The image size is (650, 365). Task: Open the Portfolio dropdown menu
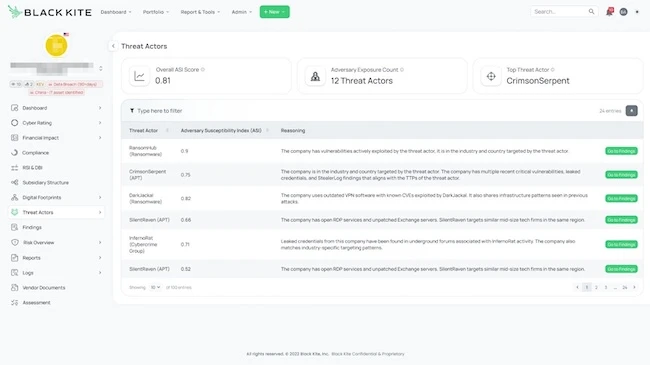pyautogui.click(x=156, y=12)
